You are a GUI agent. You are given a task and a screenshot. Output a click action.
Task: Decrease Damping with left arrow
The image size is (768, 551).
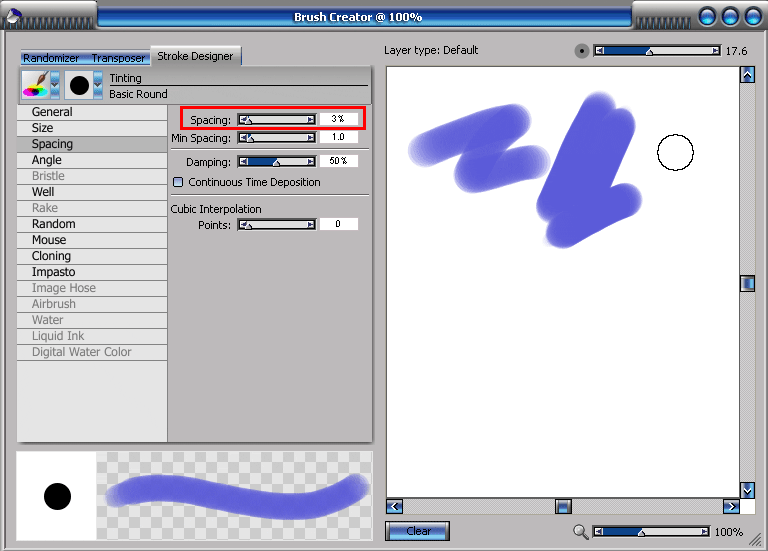pos(243,162)
